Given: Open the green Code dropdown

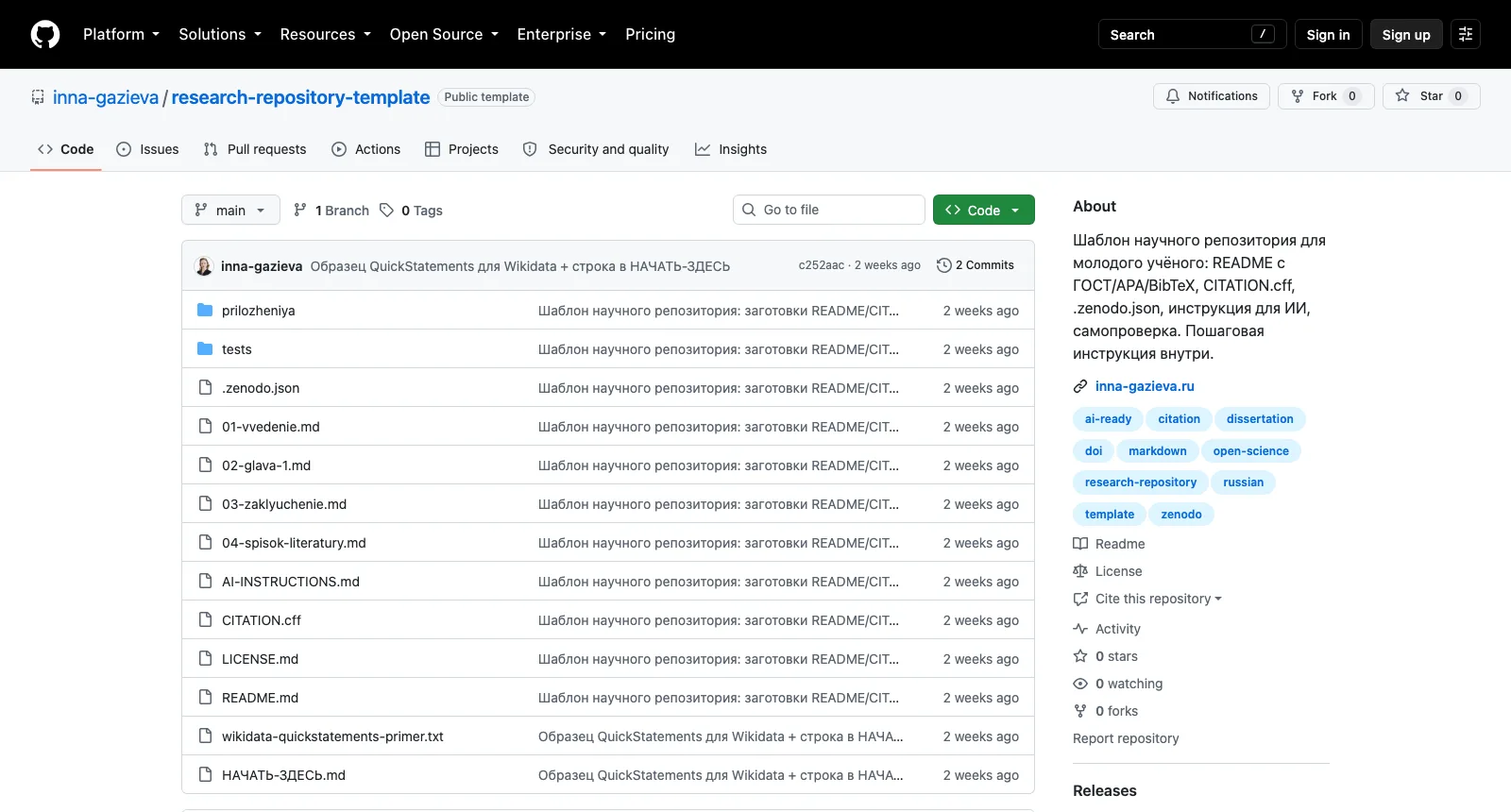Looking at the screenshot, I should click(984, 210).
